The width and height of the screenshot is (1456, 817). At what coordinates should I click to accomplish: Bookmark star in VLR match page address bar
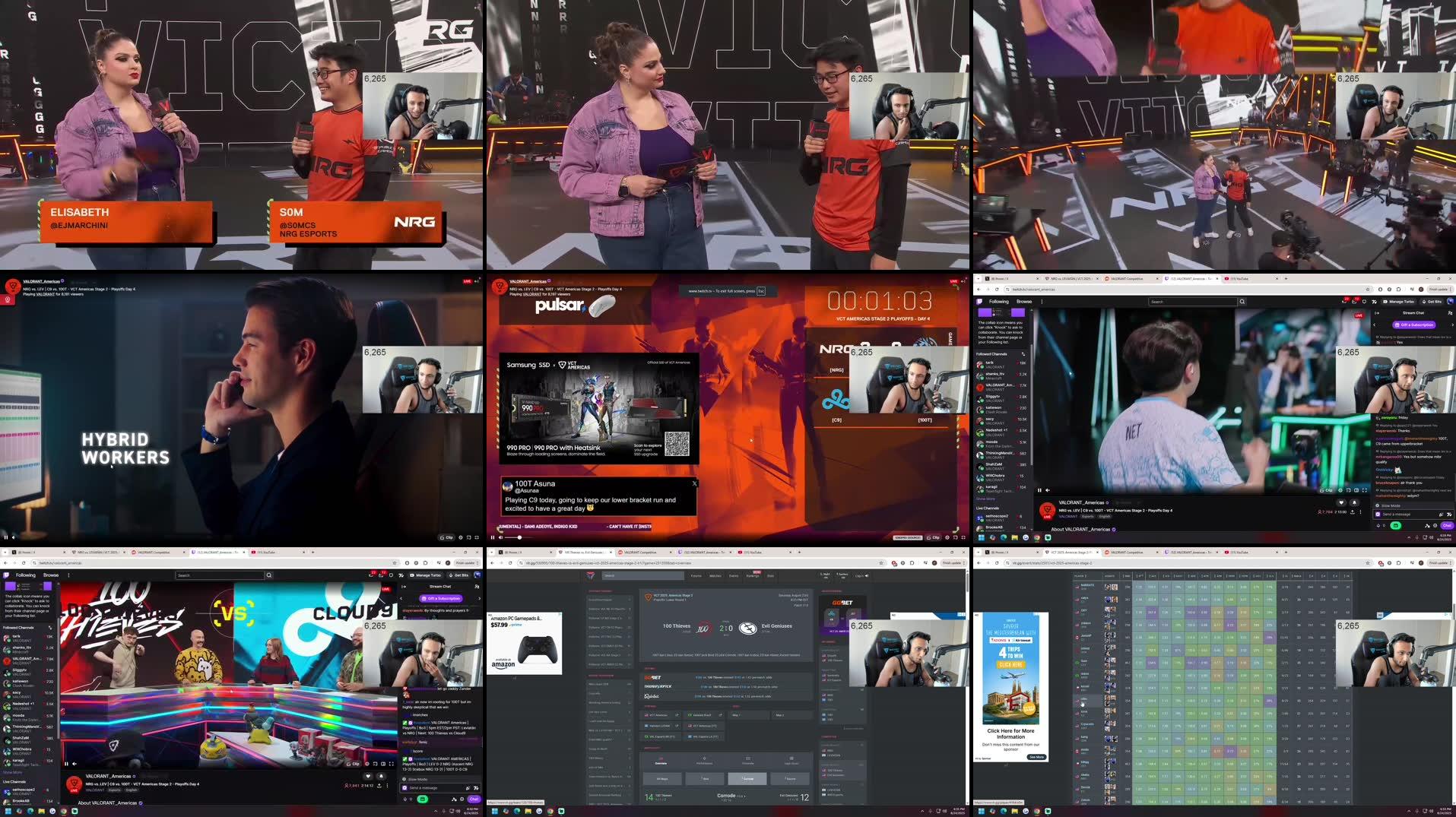(x=881, y=563)
